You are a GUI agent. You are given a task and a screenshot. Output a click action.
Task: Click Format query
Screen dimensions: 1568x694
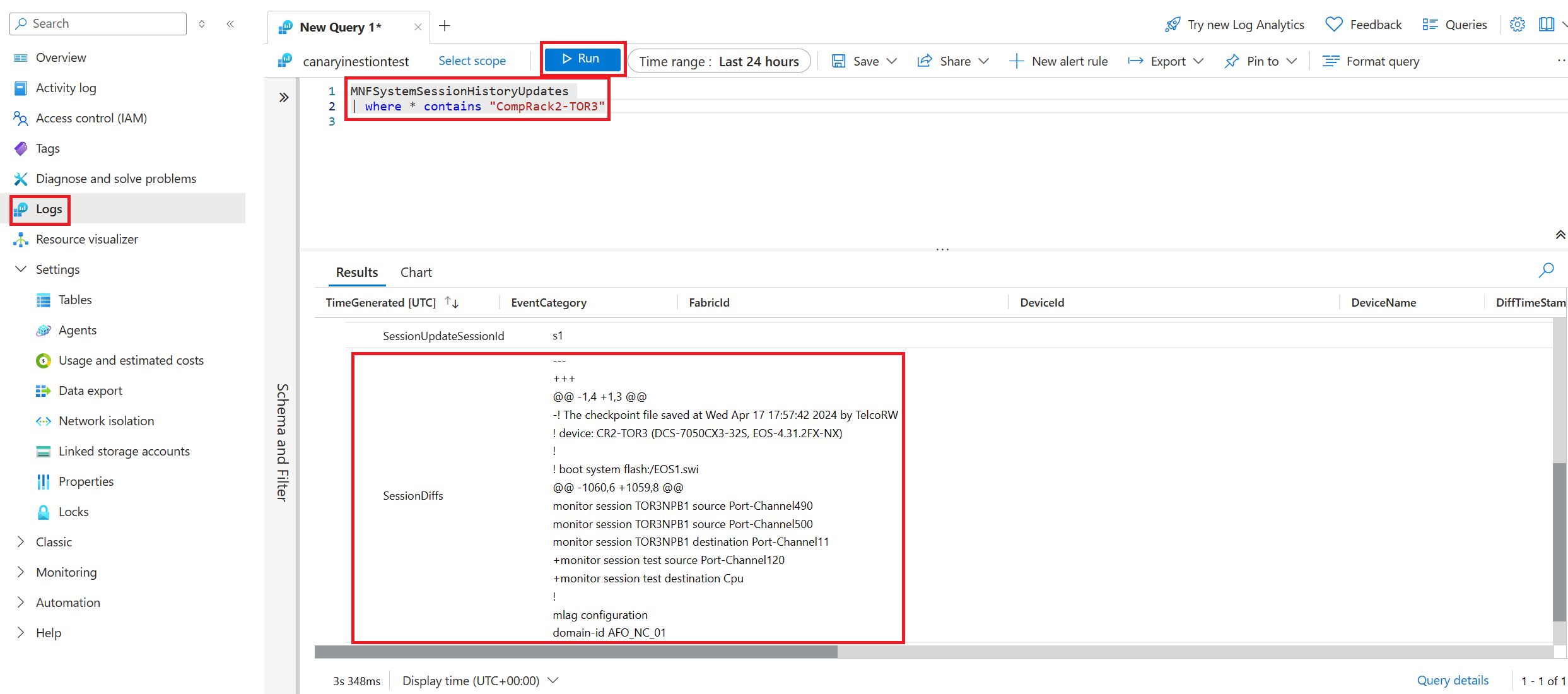click(x=1371, y=61)
